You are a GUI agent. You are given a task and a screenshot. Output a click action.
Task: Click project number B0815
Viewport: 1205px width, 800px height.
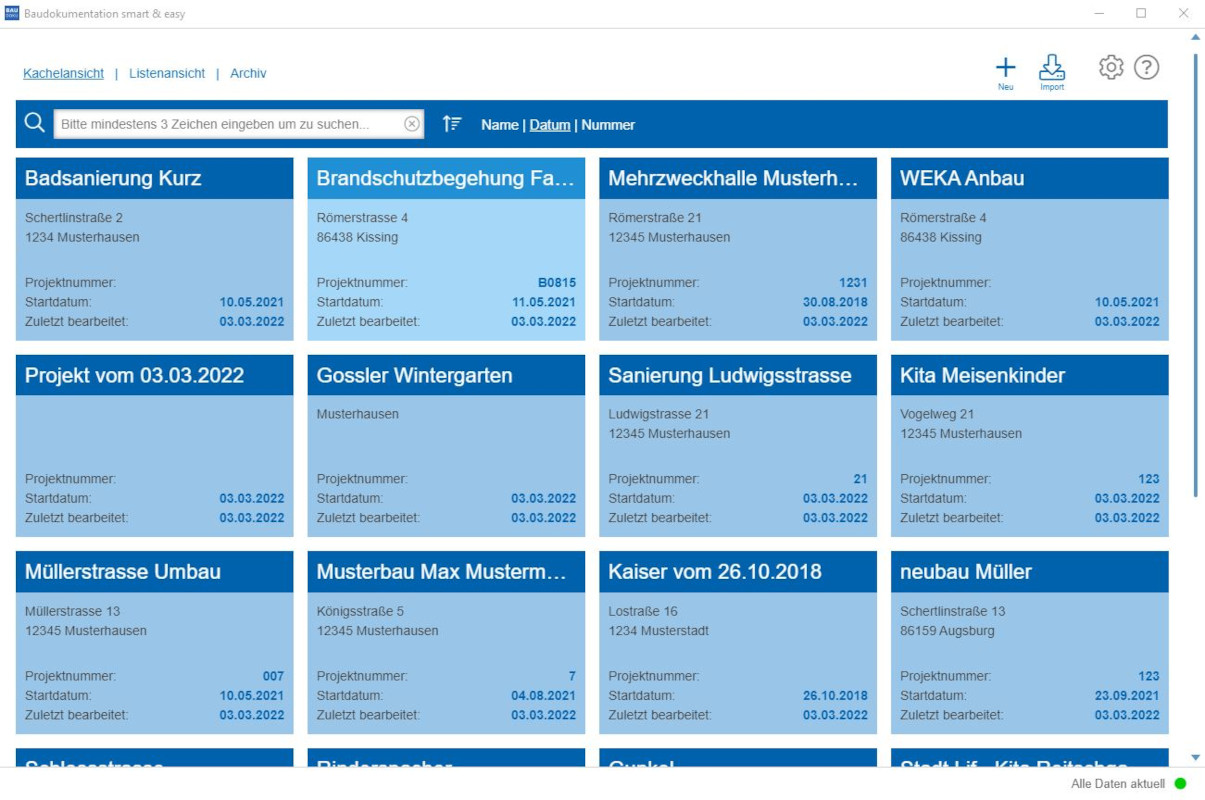point(557,283)
